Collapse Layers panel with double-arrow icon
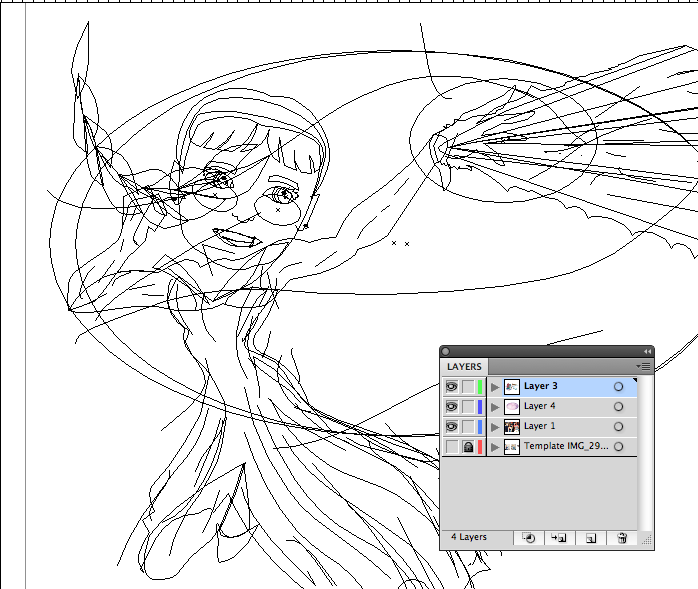 click(x=647, y=351)
